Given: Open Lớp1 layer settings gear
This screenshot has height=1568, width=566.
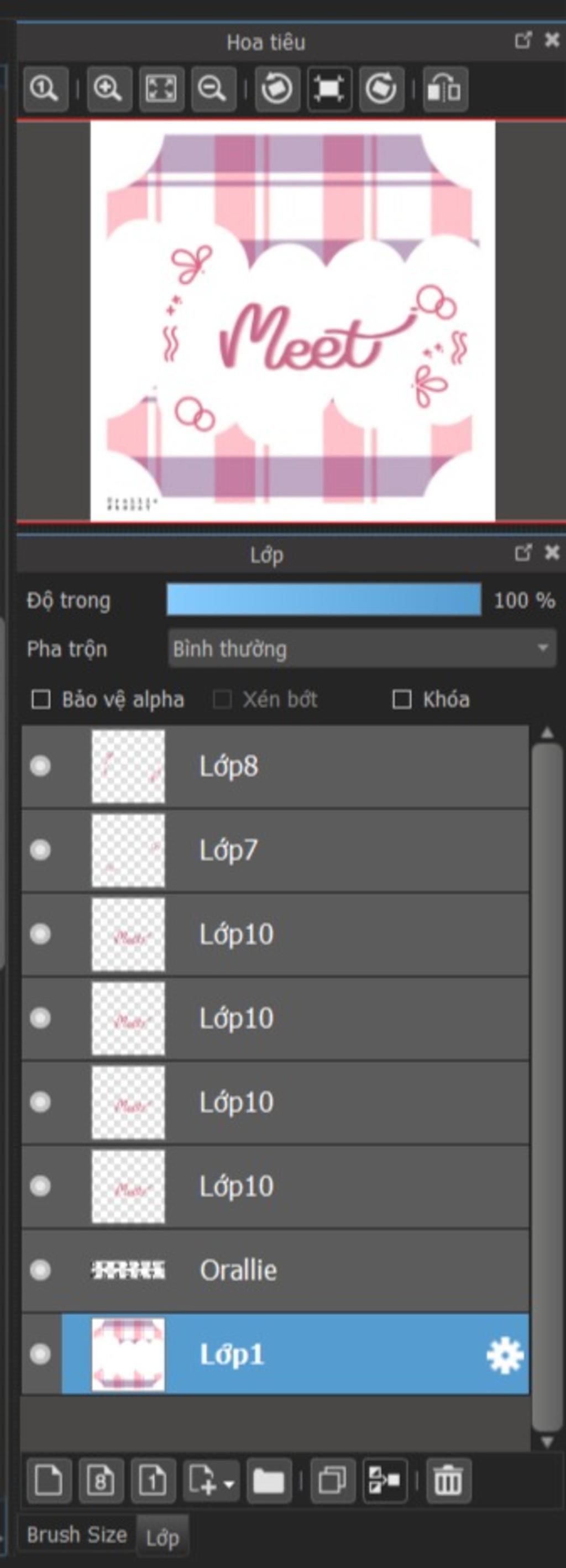Looking at the screenshot, I should tap(505, 1356).
